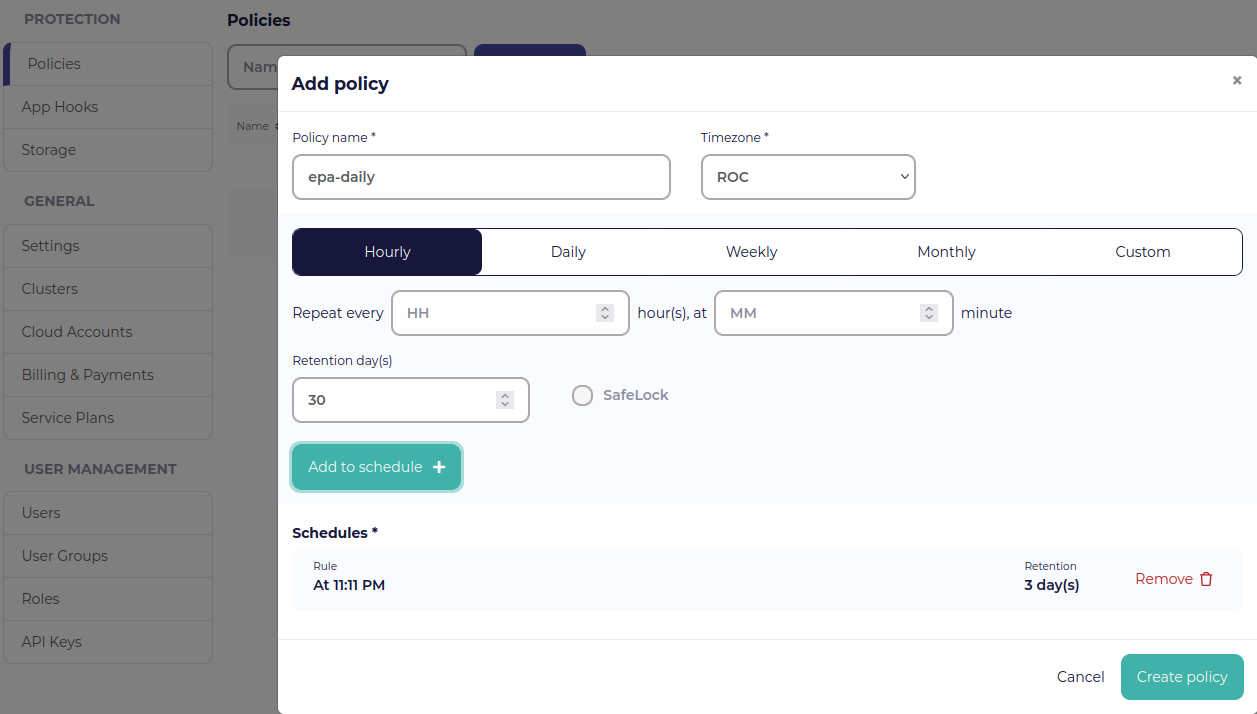Click the 'At 11:11 PM' rule text
The height and width of the screenshot is (714, 1257).
(349, 585)
